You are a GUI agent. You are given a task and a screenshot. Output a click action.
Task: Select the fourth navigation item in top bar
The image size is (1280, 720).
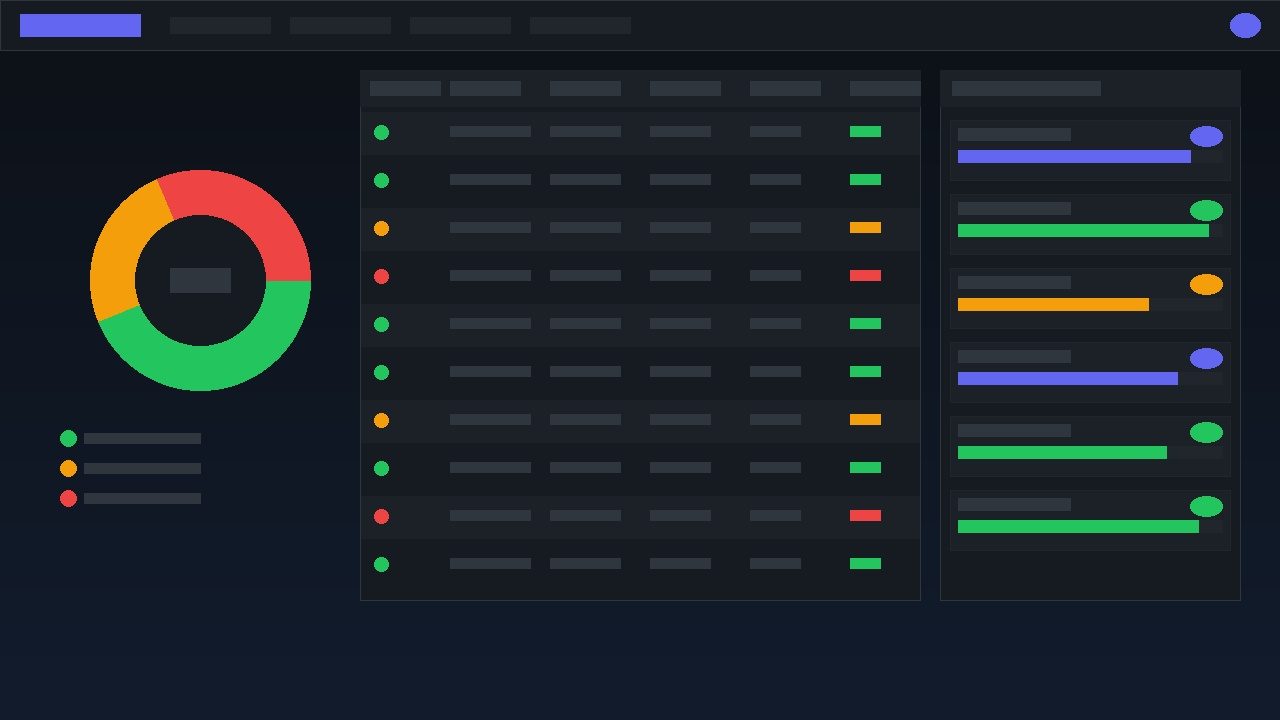[580, 25]
